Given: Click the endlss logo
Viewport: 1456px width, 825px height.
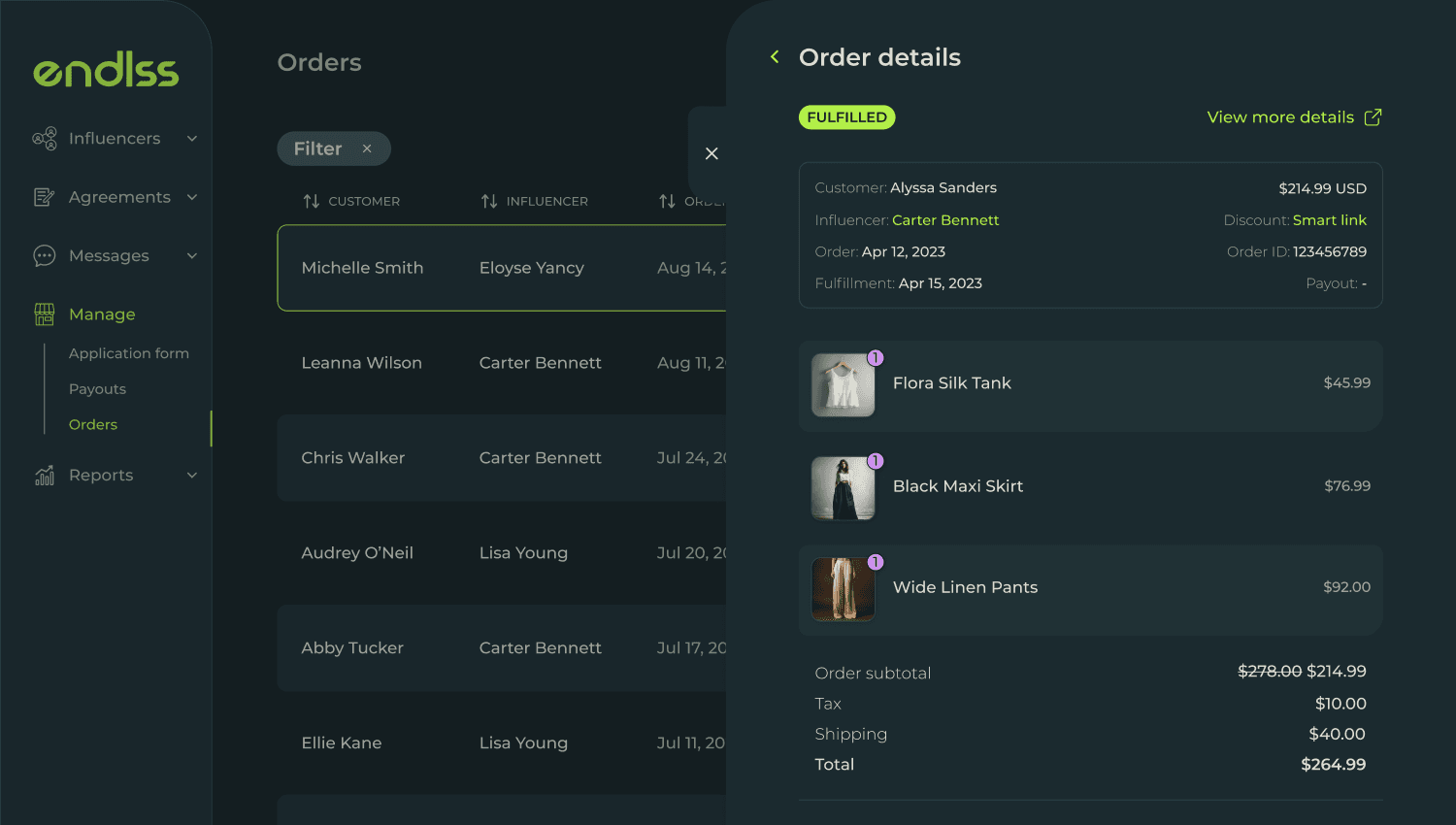Looking at the screenshot, I should click(x=106, y=70).
